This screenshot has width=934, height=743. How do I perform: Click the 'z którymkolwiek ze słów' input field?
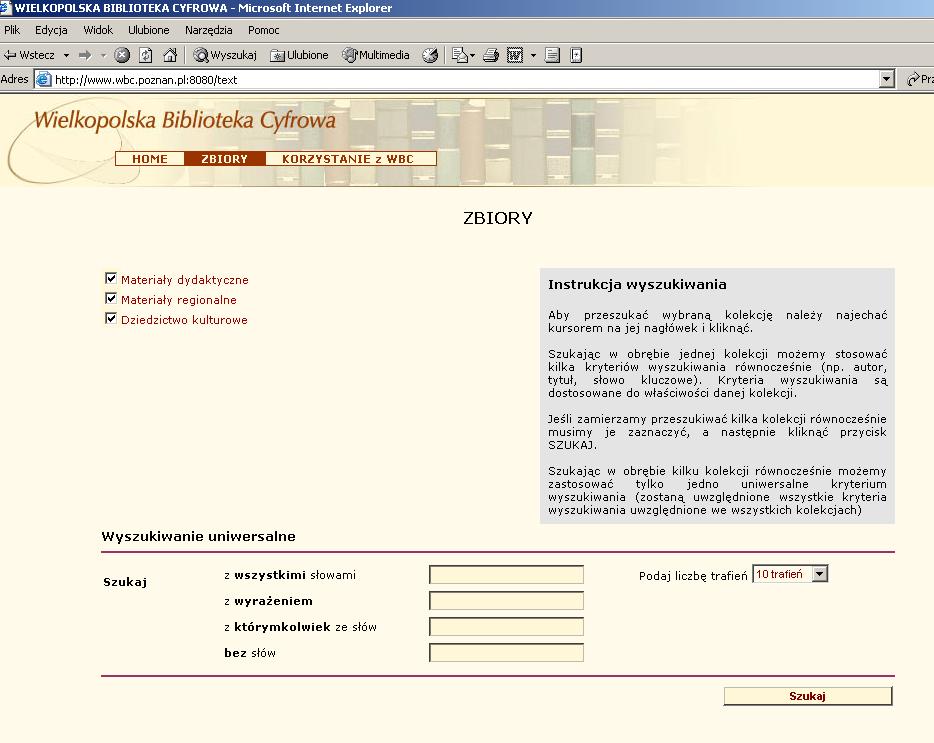(506, 626)
